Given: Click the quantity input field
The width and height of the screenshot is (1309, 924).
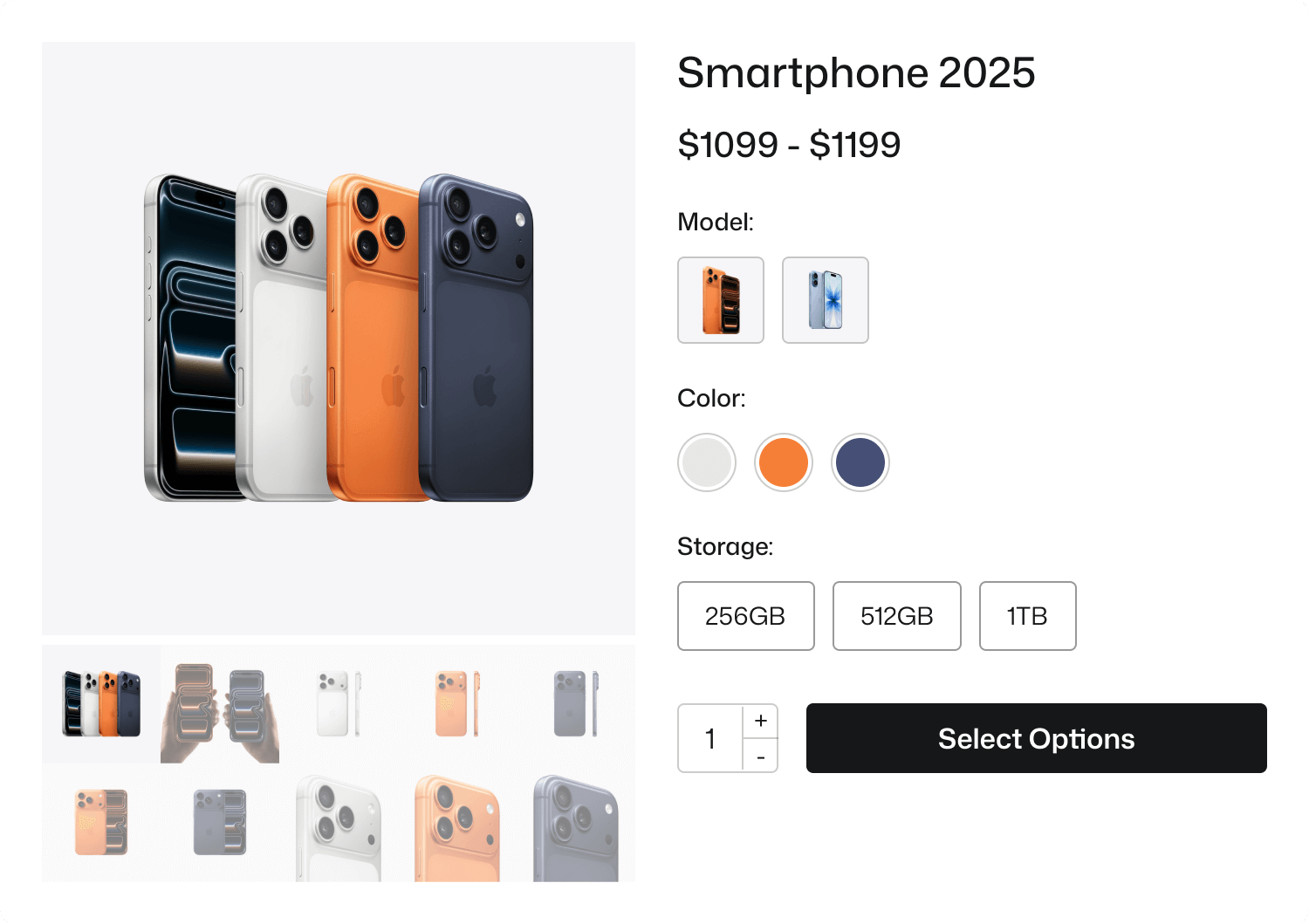Looking at the screenshot, I should 709,738.
